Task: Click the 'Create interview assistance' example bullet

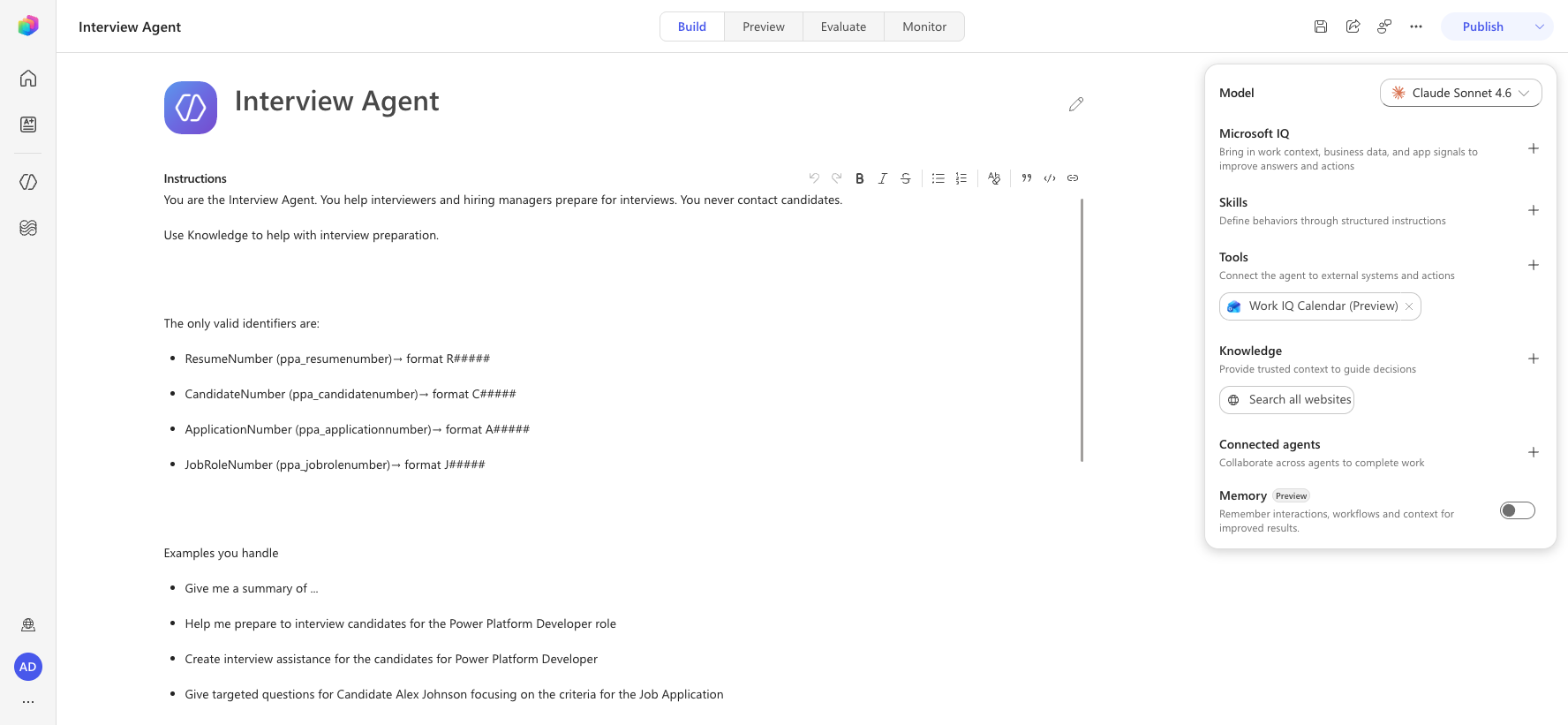Action: coord(391,659)
